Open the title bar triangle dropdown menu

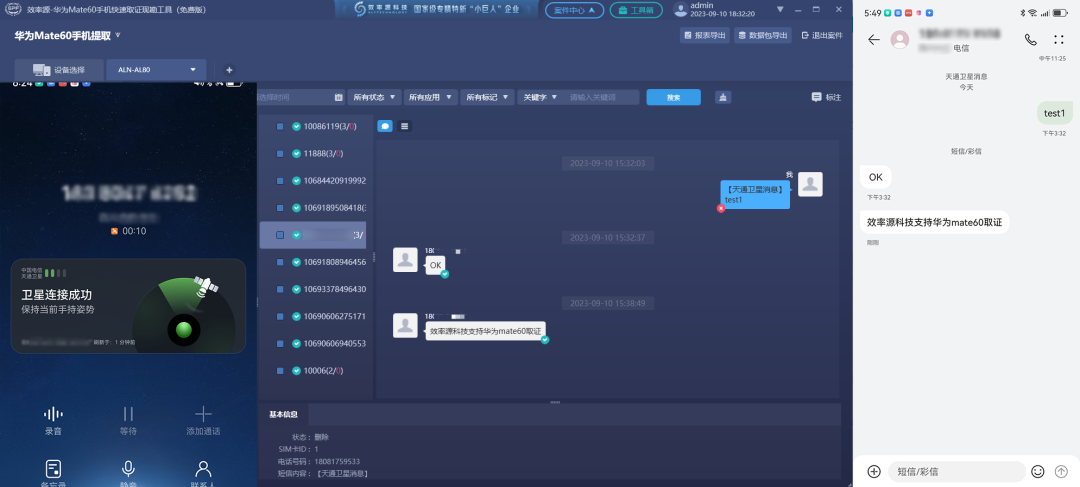click(780, 10)
